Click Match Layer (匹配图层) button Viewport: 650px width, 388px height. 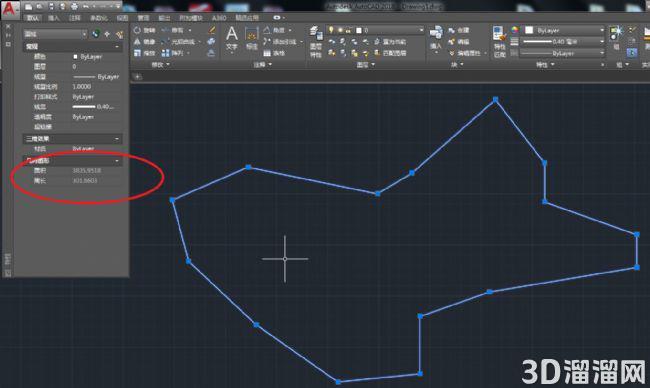(x=390, y=53)
